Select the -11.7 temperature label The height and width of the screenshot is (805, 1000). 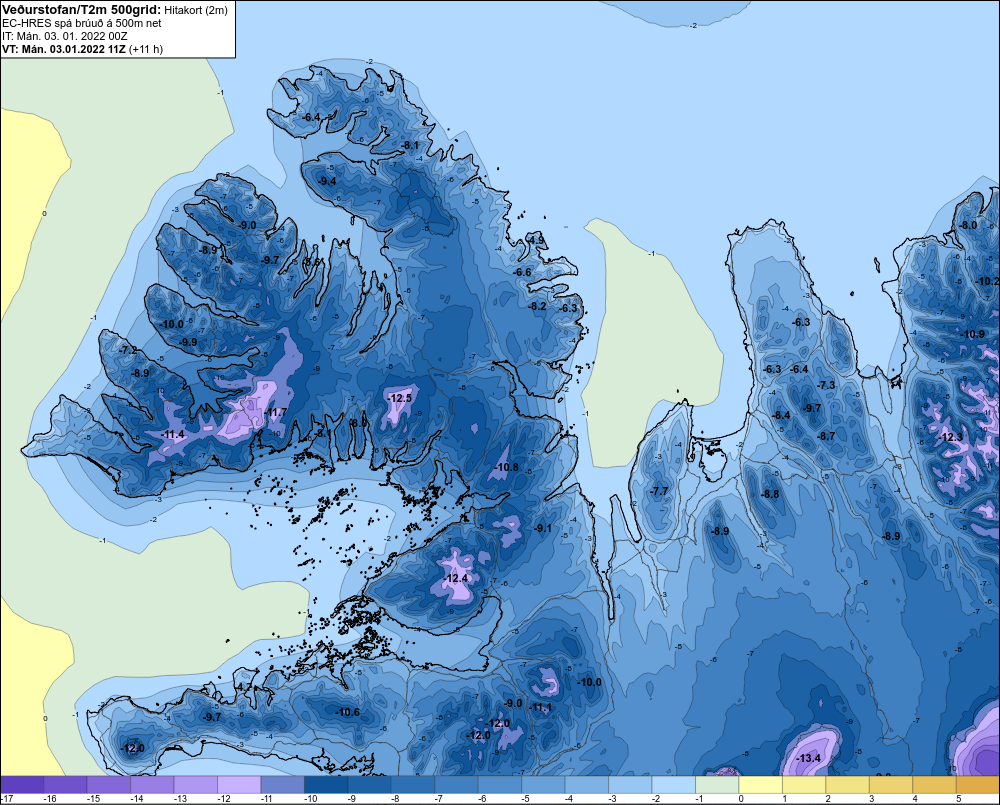coord(276,413)
